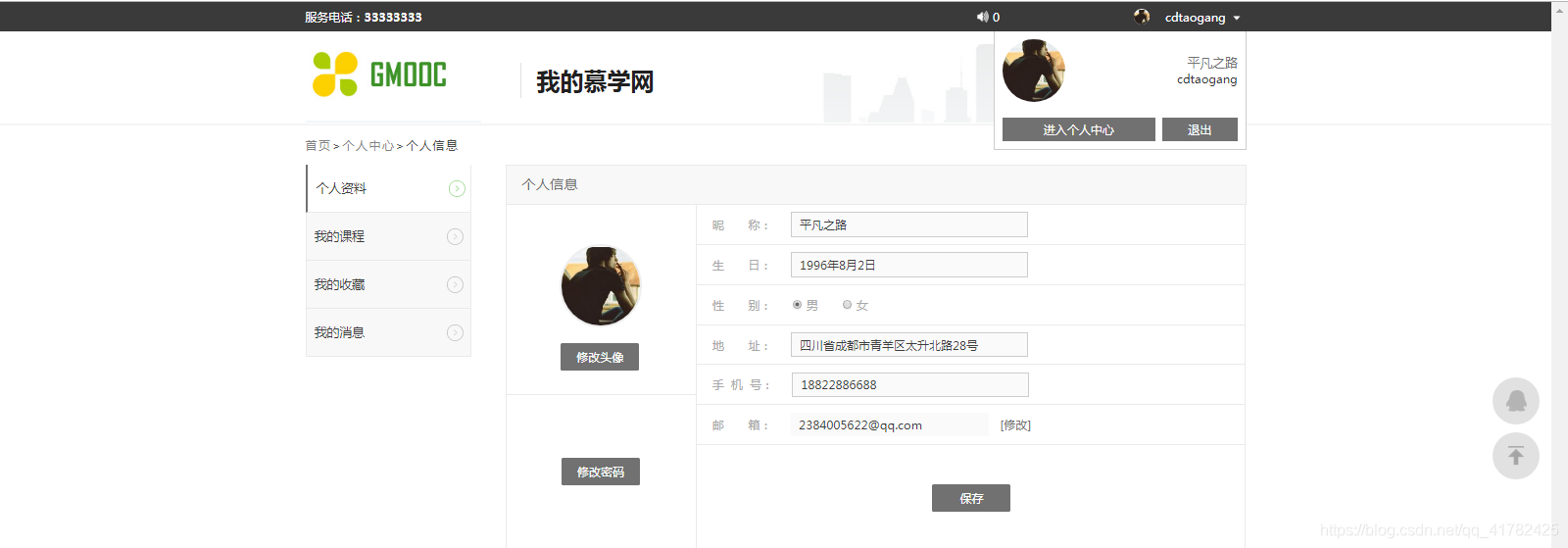The height and width of the screenshot is (548, 1568).
Task: Click the 个人信息 breadcrumb text
Action: pyautogui.click(x=432, y=145)
